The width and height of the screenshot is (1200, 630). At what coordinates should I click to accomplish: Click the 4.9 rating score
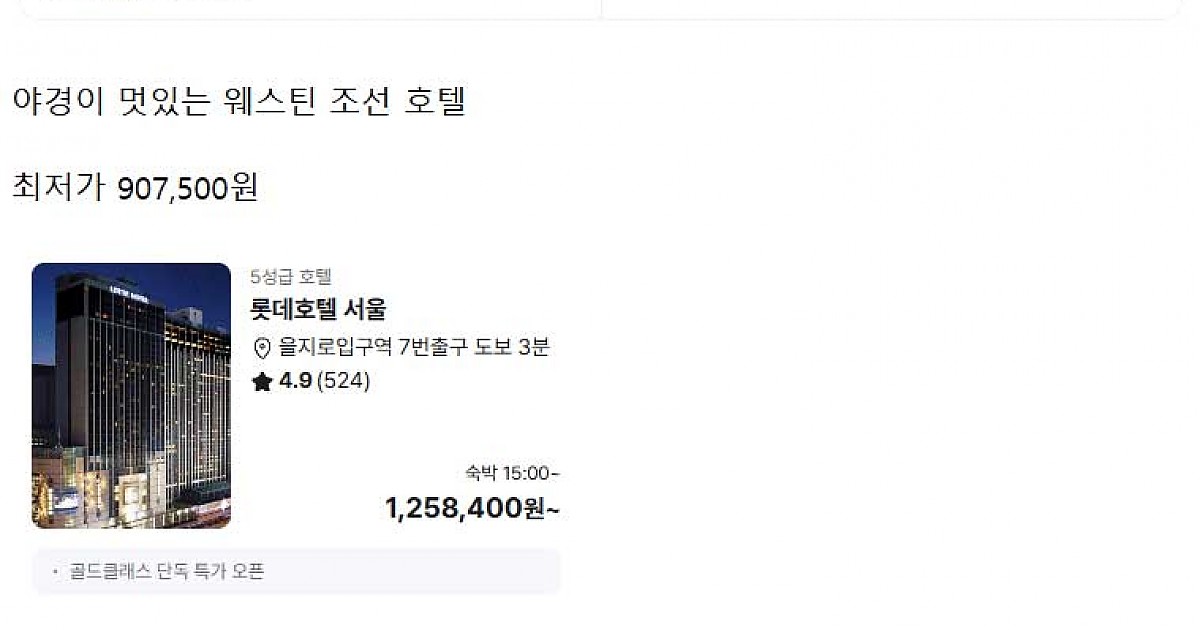click(295, 381)
